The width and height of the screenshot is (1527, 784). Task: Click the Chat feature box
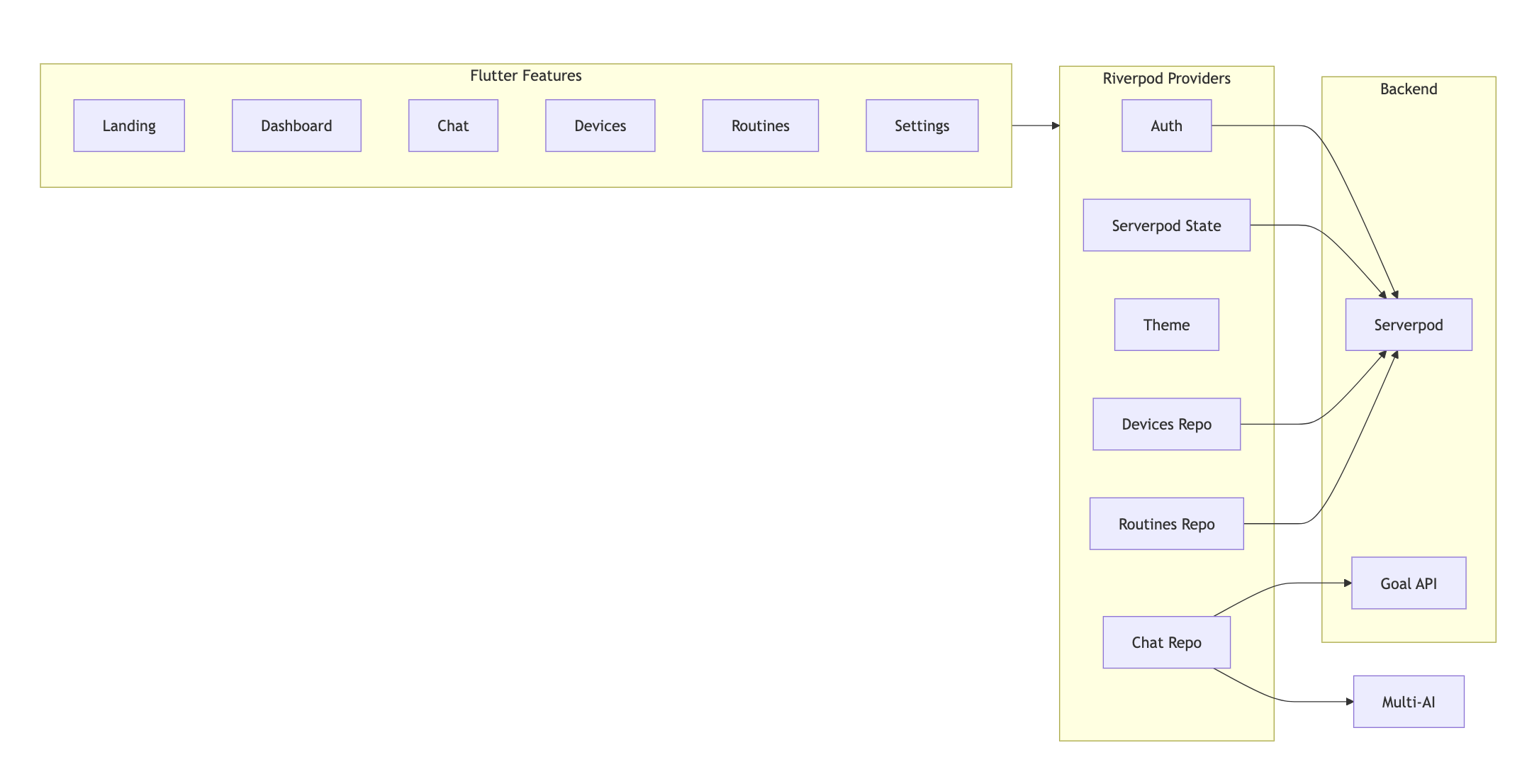453,125
